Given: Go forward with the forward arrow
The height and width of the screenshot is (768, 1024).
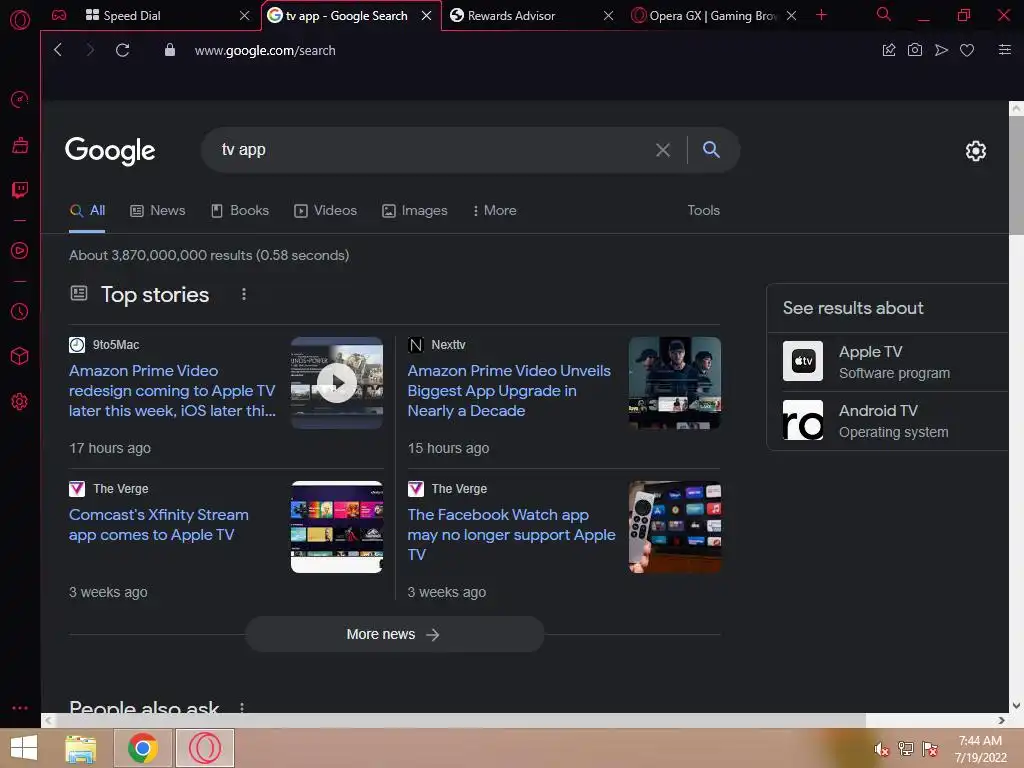Looking at the screenshot, I should point(90,50).
